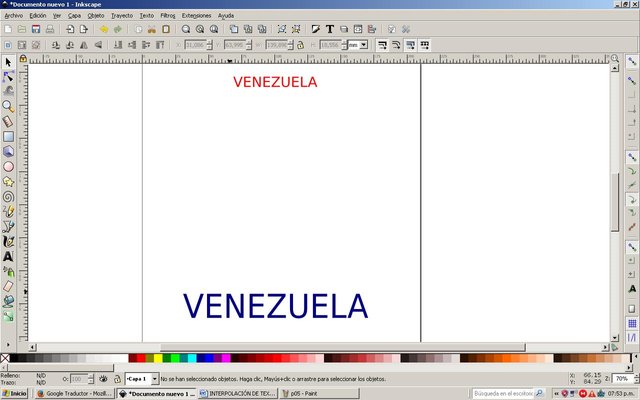Toggle the width-height ratio lock
Image resolution: width=640 pixels, height=400 pixels.
coord(300,45)
